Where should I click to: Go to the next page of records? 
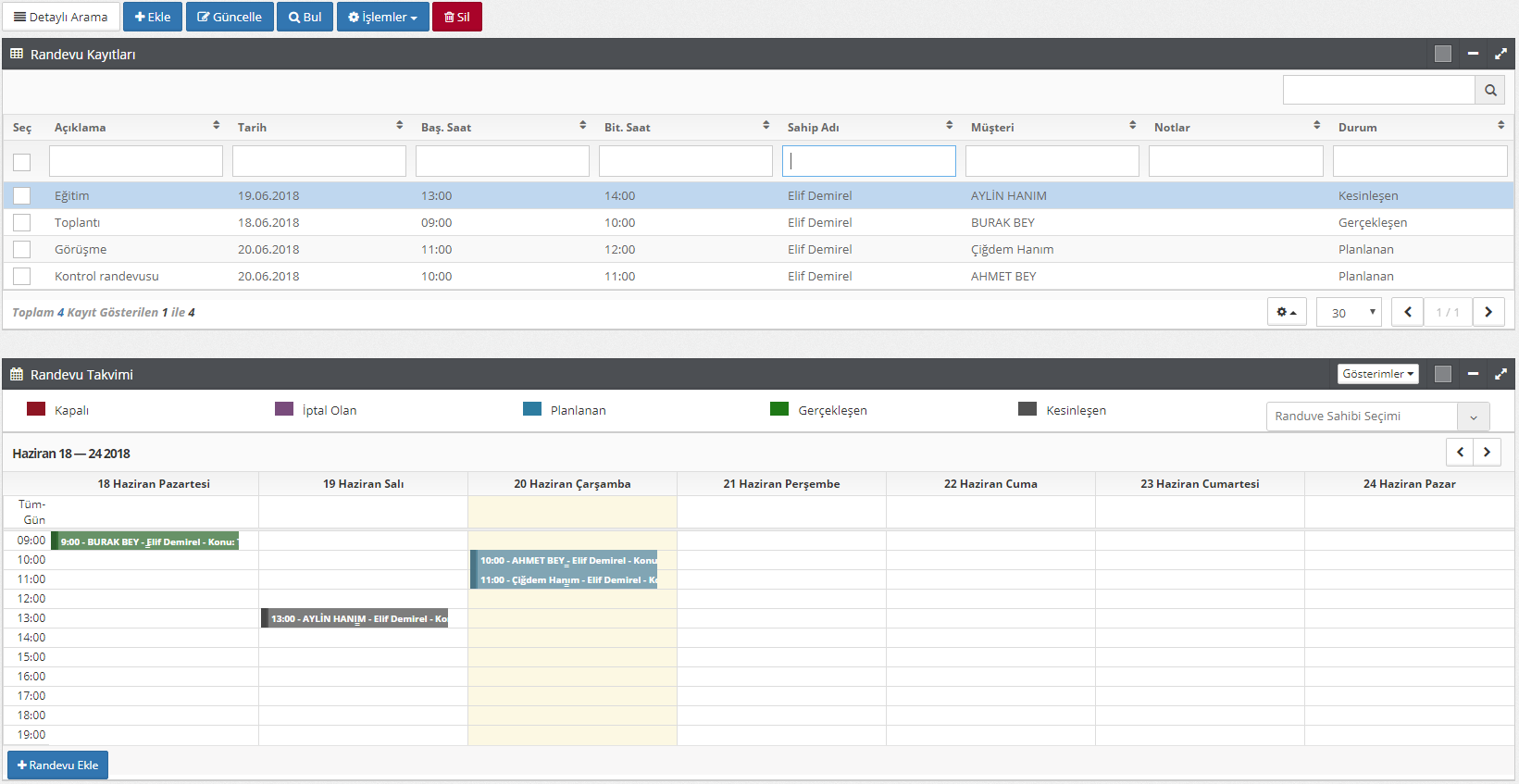point(1488,312)
